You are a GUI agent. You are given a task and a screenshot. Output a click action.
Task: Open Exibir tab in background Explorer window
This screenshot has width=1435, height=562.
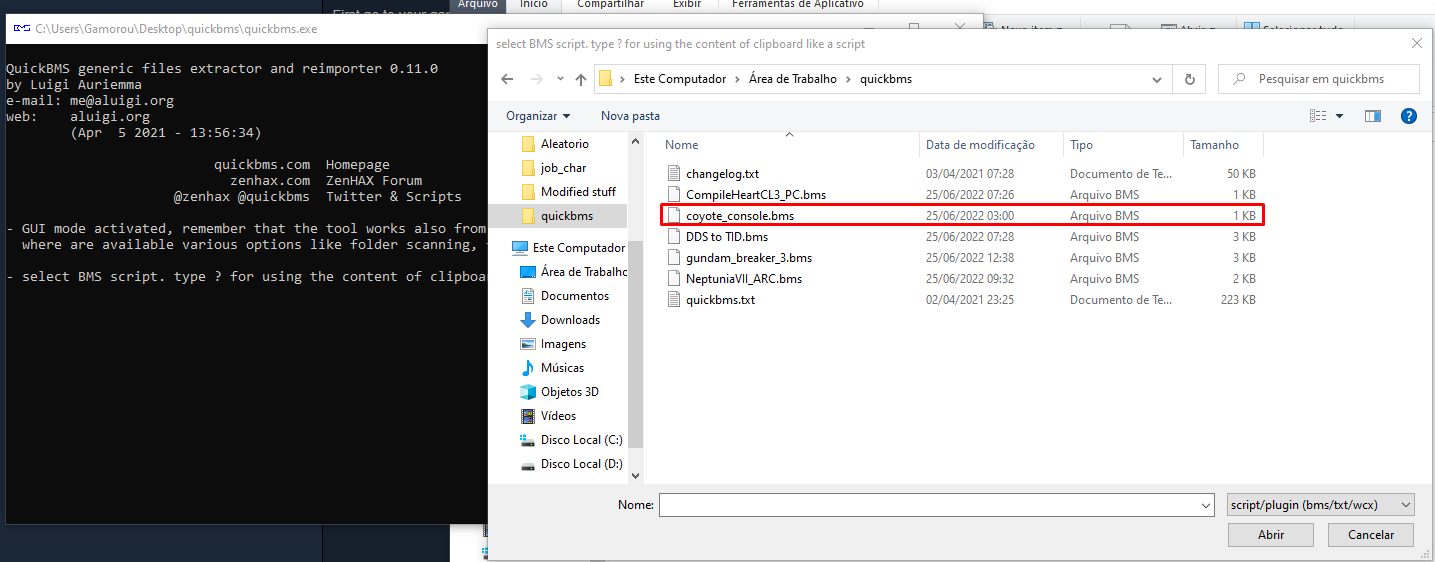[686, 4]
